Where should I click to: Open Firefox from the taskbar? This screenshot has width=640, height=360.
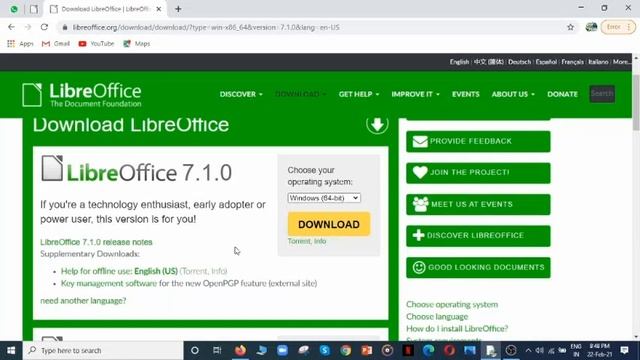(x=240, y=350)
